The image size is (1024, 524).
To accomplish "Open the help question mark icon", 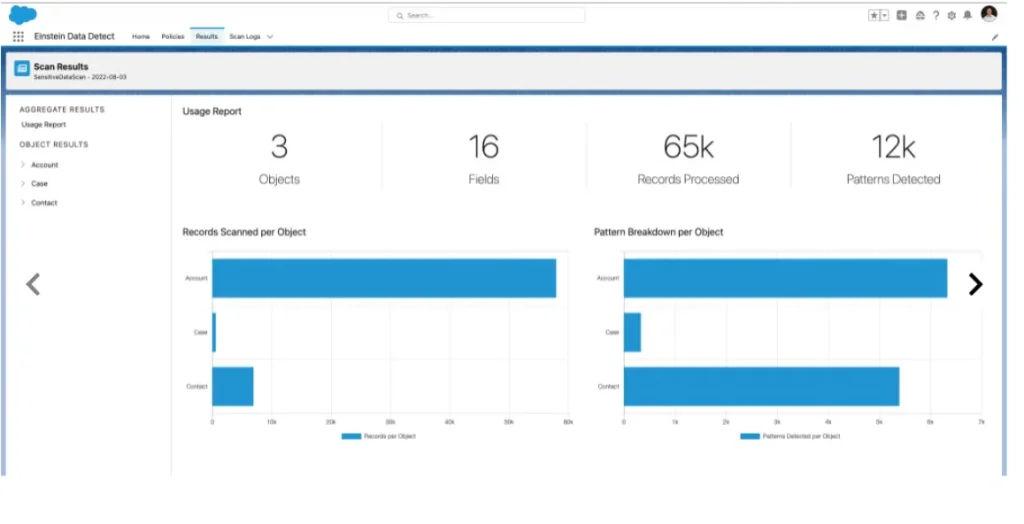I will pyautogui.click(x=936, y=16).
